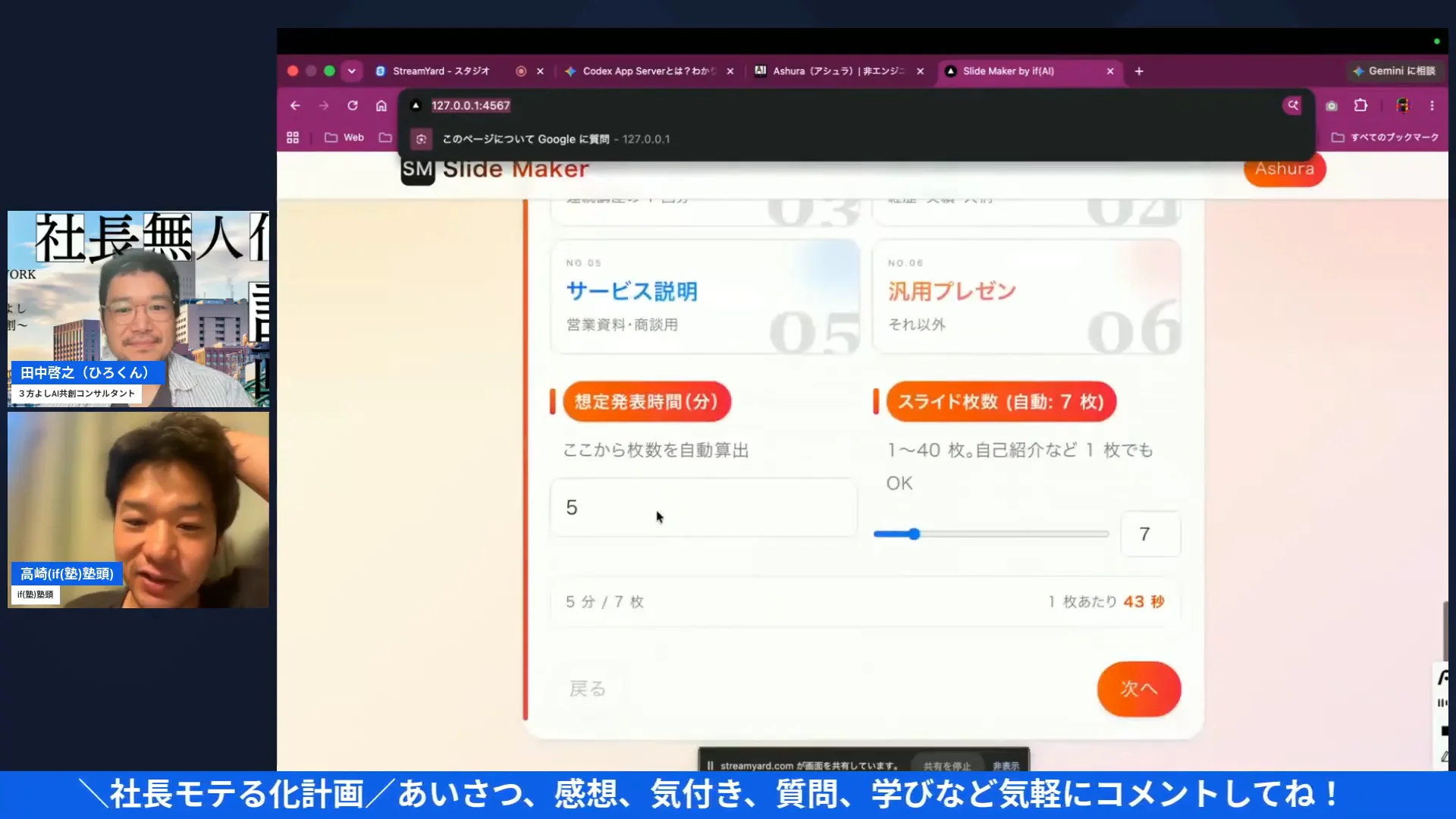Click the slide count number box showing 7
This screenshot has width=1456, height=819.
point(1150,534)
